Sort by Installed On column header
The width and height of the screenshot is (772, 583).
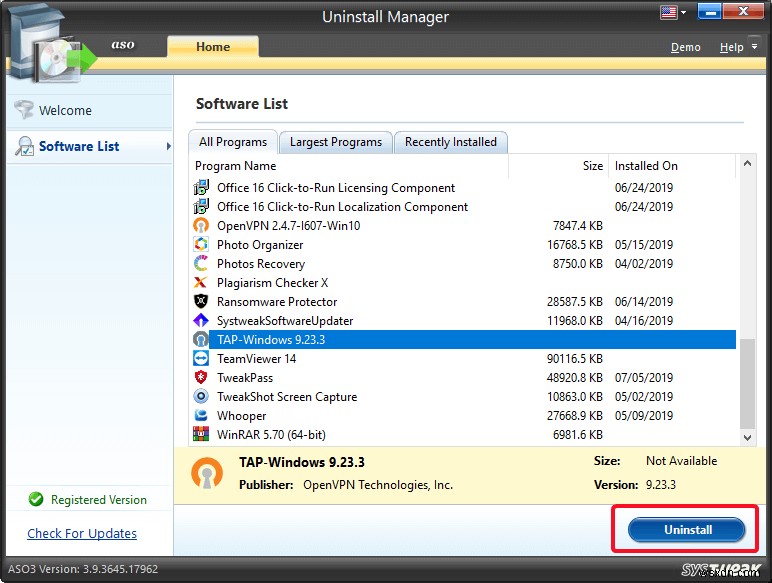pyautogui.click(x=672, y=166)
